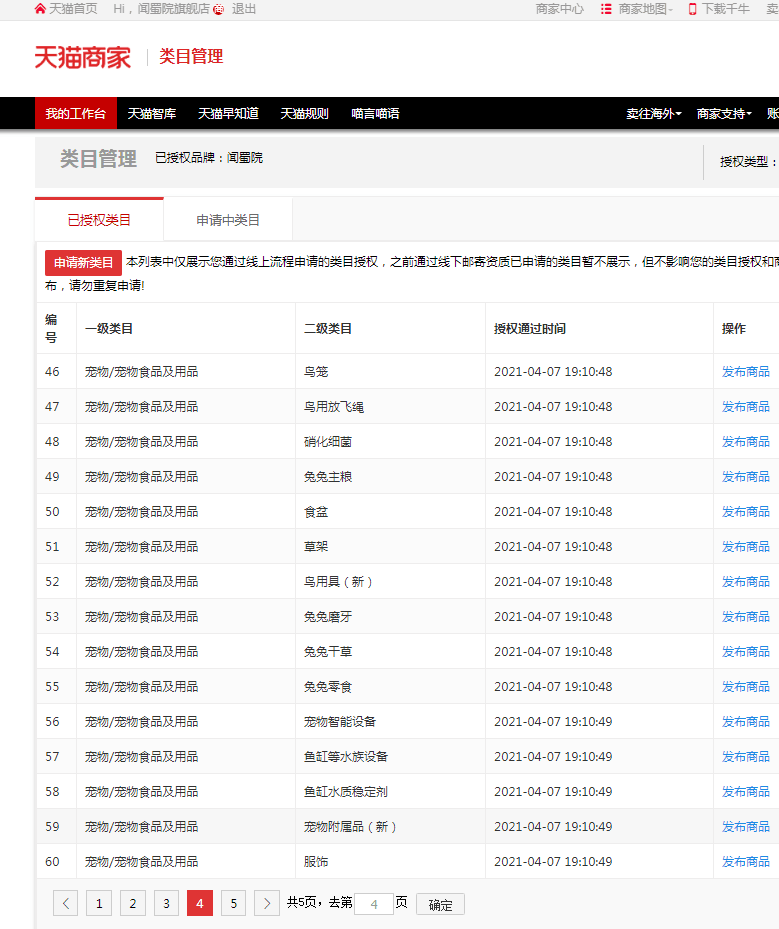This screenshot has width=779, height=929.
Task: Click the 下载千牛 link text
Action: [x=726, y=9]
